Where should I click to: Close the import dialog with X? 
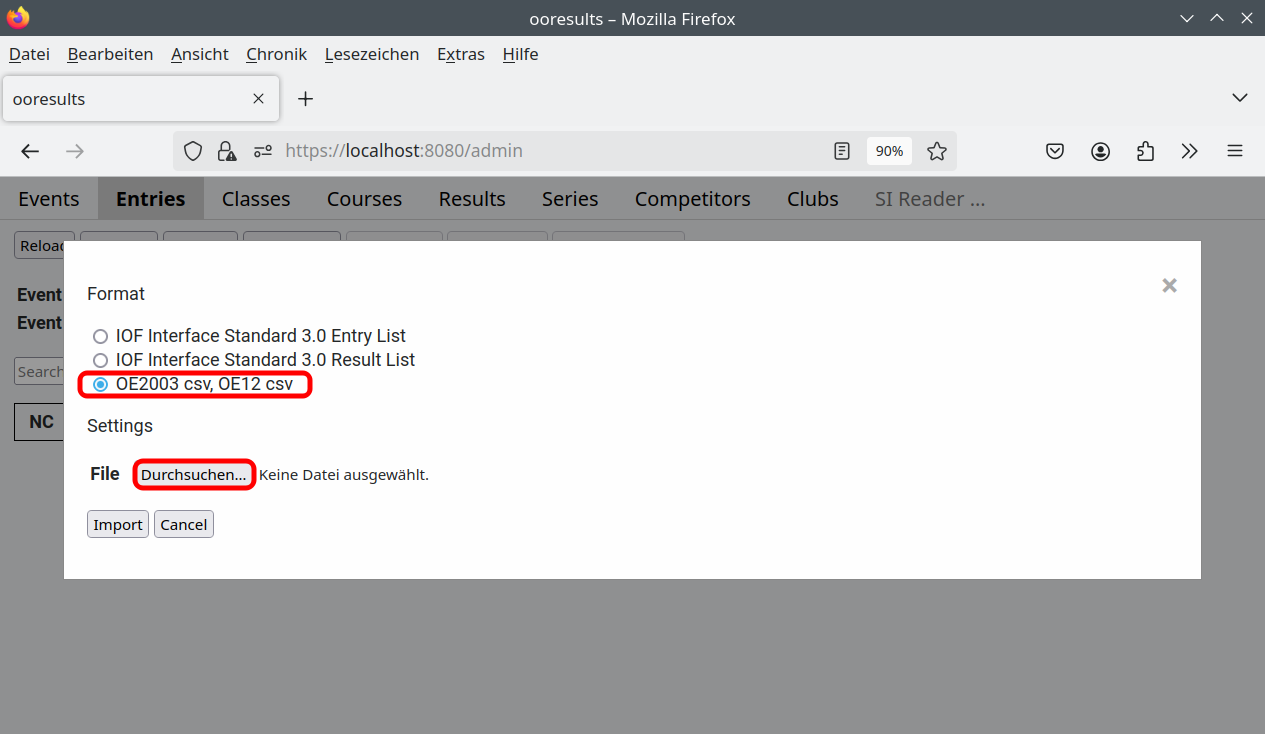(1169, 285)
